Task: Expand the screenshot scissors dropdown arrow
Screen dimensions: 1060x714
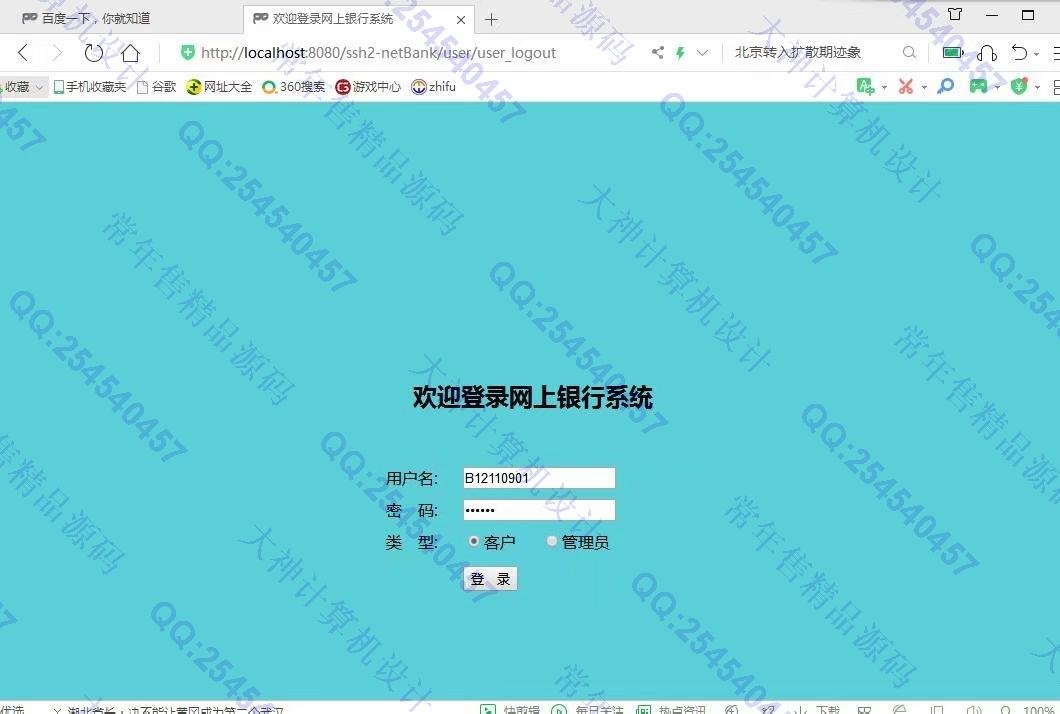Action: tap(923, 87)
